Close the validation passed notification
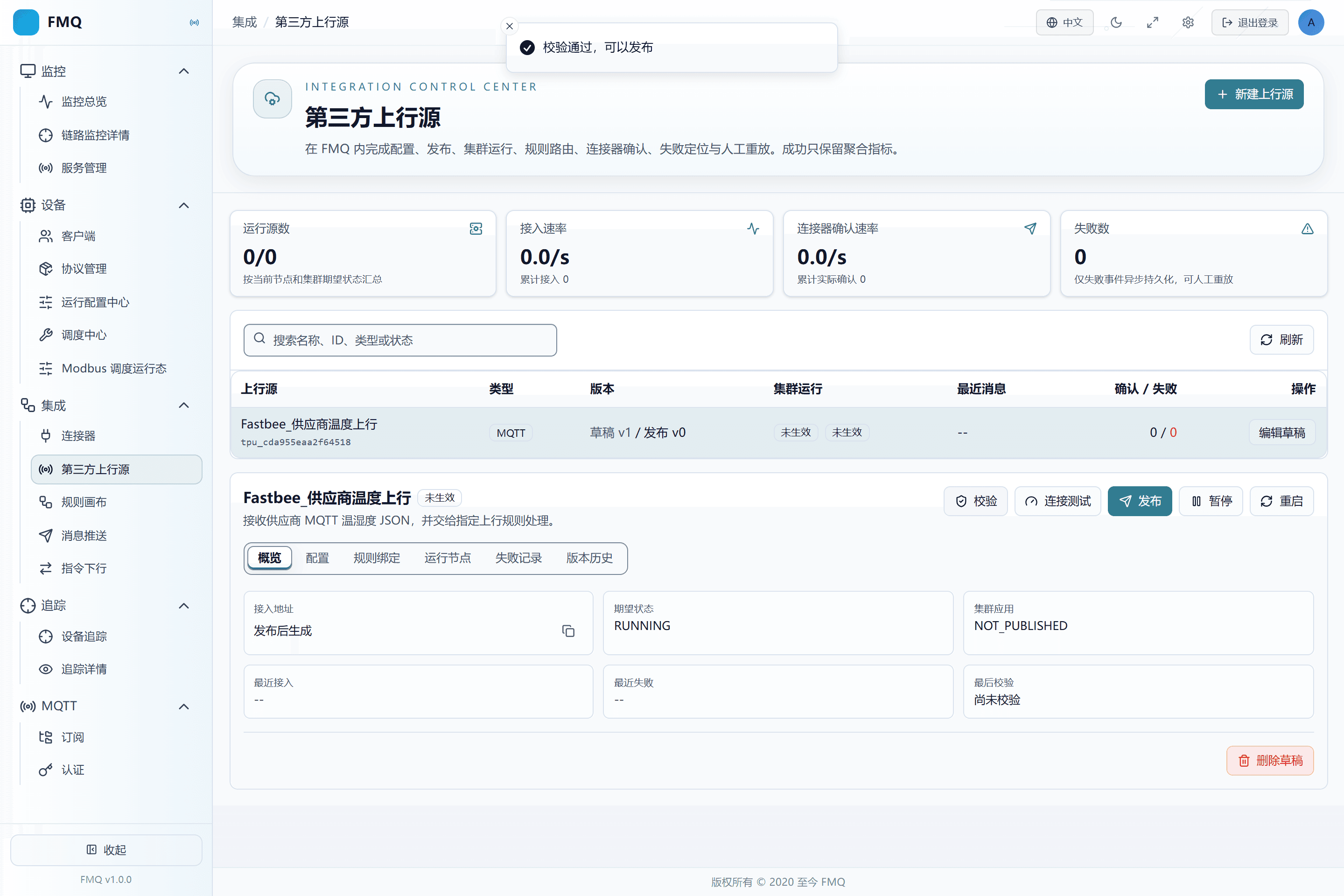The image size is (1344, 896). pyautogui.click(x=509, y=26)
